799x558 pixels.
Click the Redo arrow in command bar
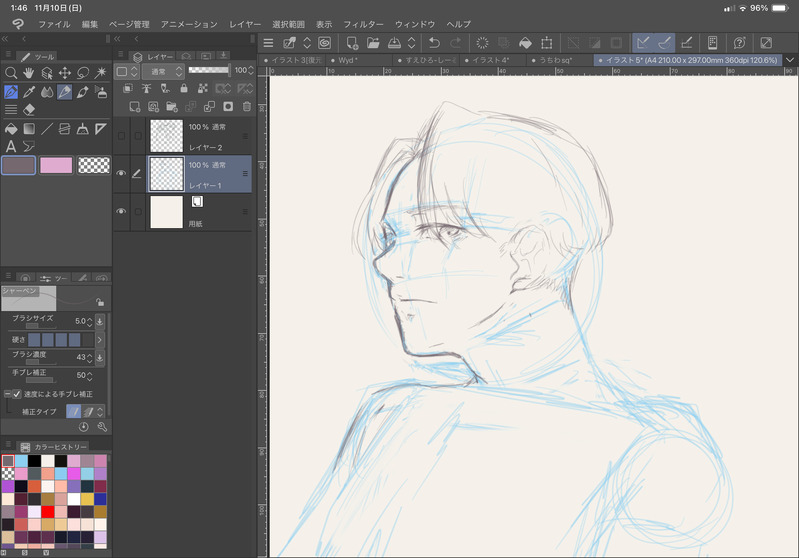click(x=456, y=43)
